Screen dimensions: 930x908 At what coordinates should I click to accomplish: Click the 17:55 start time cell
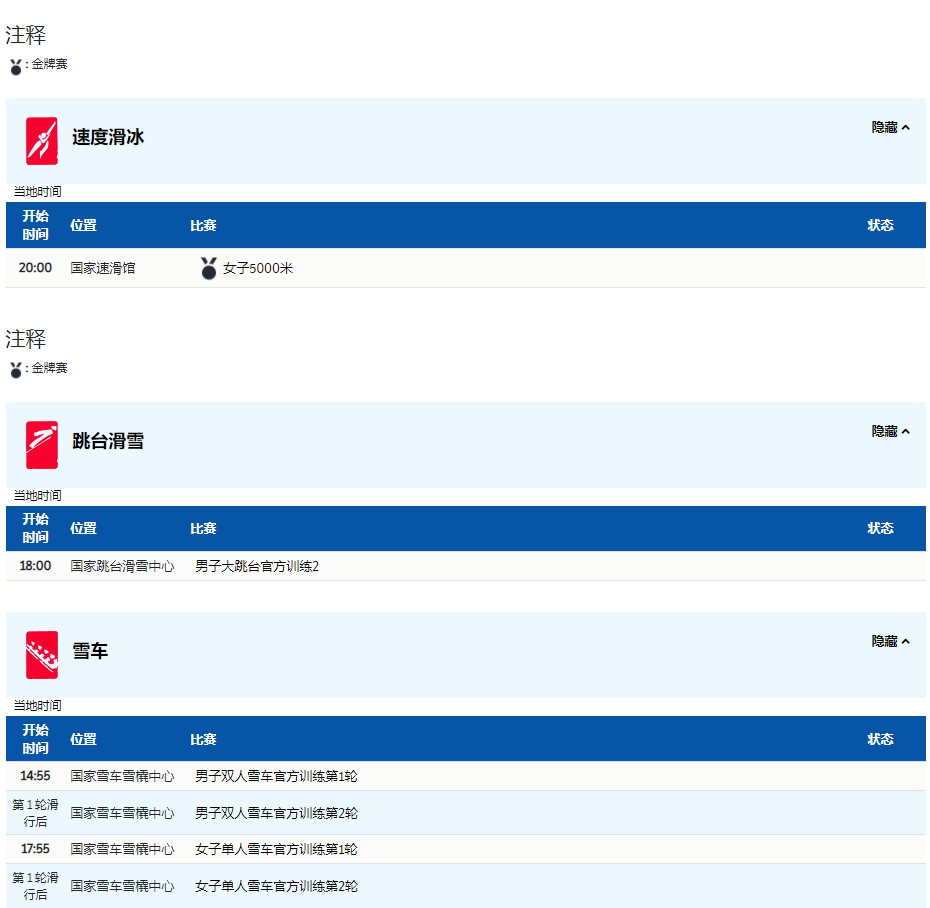(x=35, y=849)
